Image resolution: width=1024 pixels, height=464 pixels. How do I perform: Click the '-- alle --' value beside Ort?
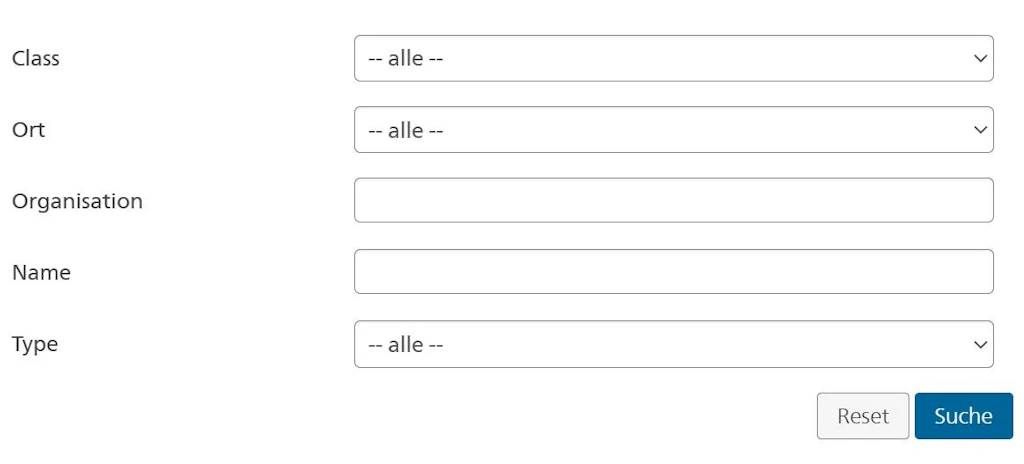(406, 130)
